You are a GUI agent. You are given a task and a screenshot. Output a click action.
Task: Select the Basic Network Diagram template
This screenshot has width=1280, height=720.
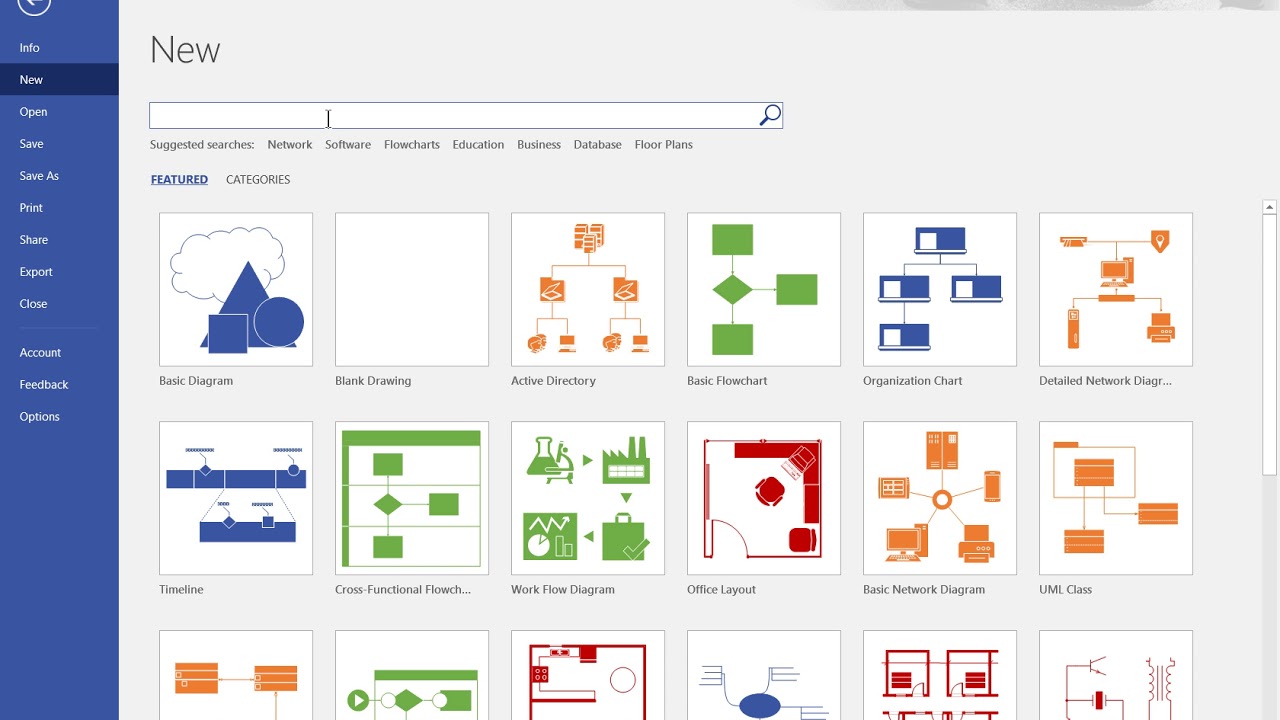click(x=939, y=498)
